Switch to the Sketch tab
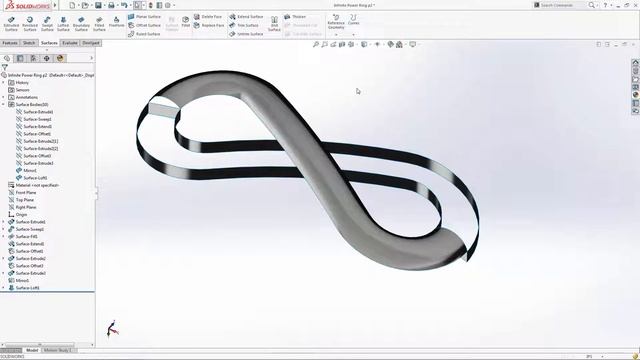 [29, 43]
